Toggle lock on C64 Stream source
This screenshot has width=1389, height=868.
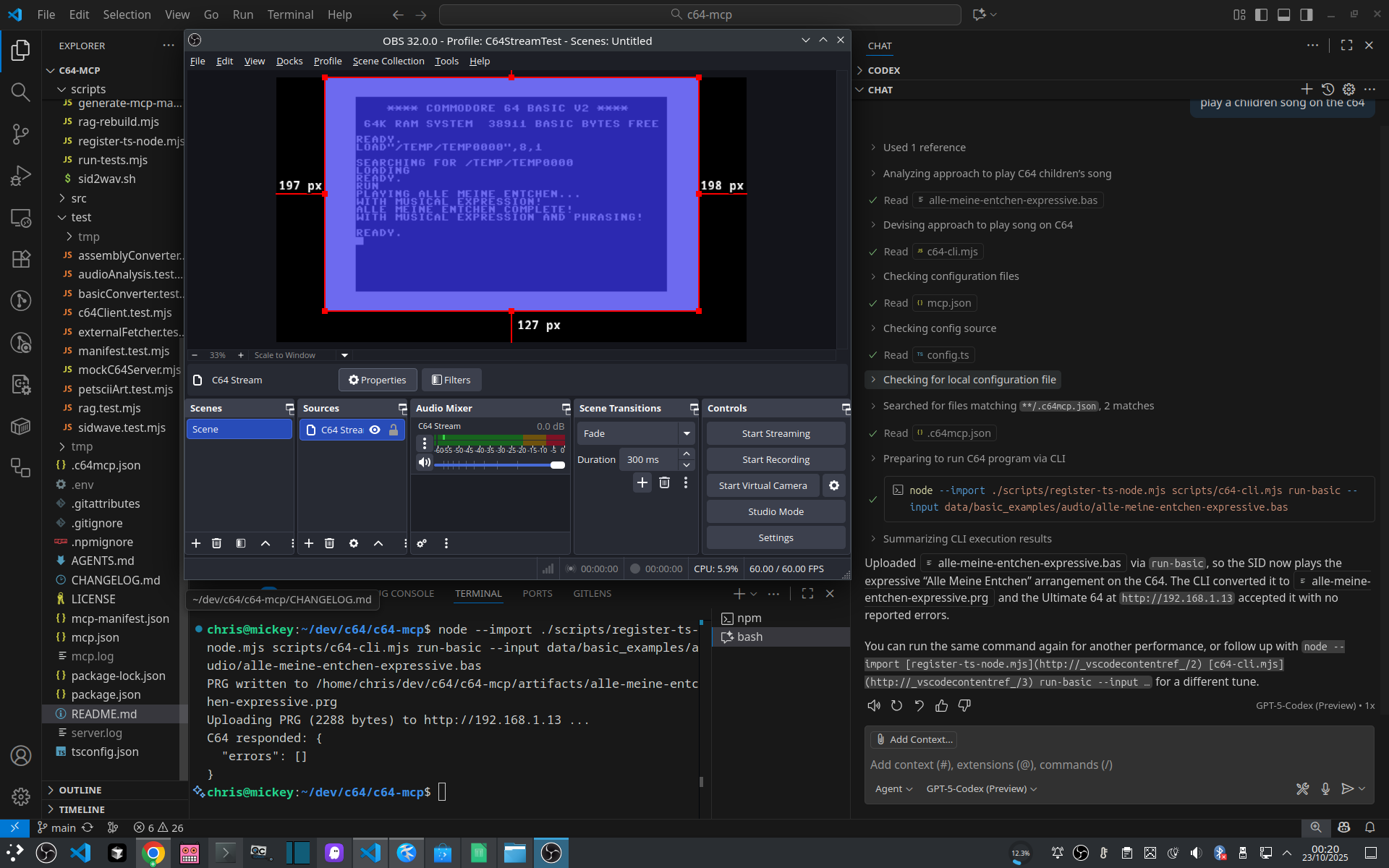[394, 430]
